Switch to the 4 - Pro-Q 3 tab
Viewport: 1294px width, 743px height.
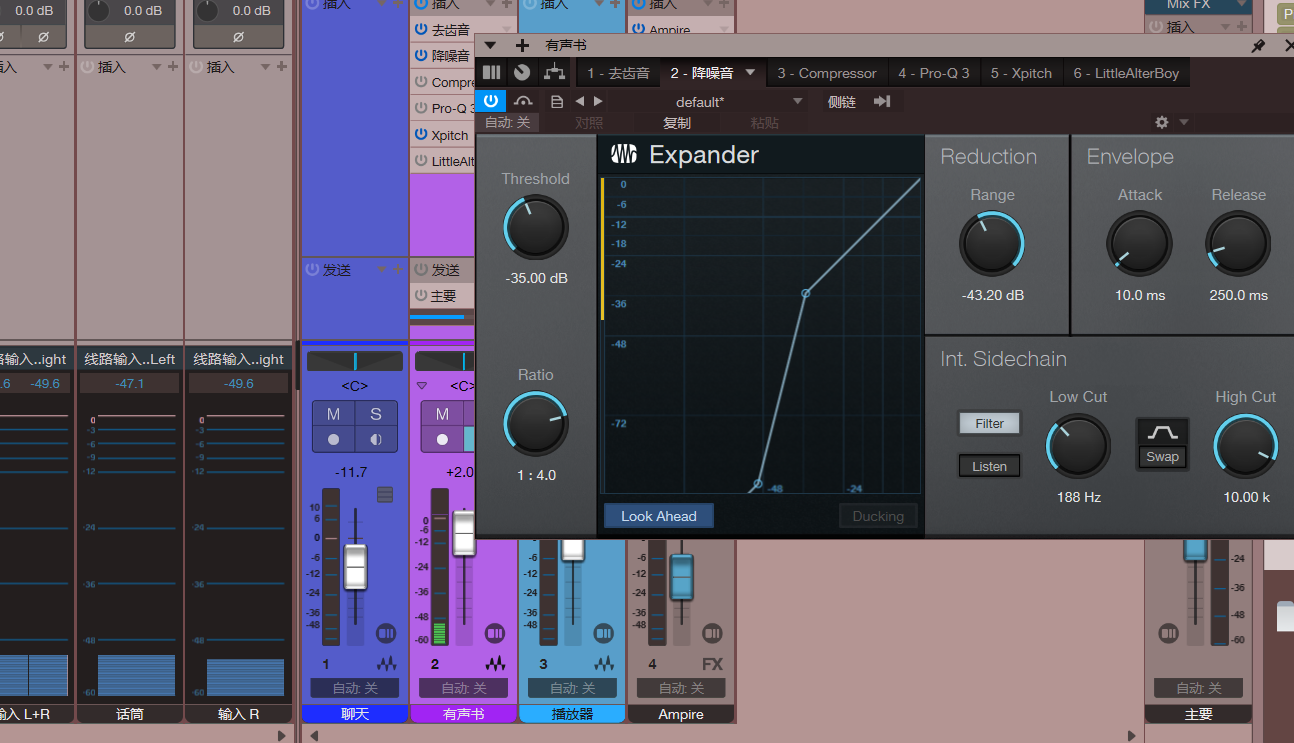pos(934,73)
